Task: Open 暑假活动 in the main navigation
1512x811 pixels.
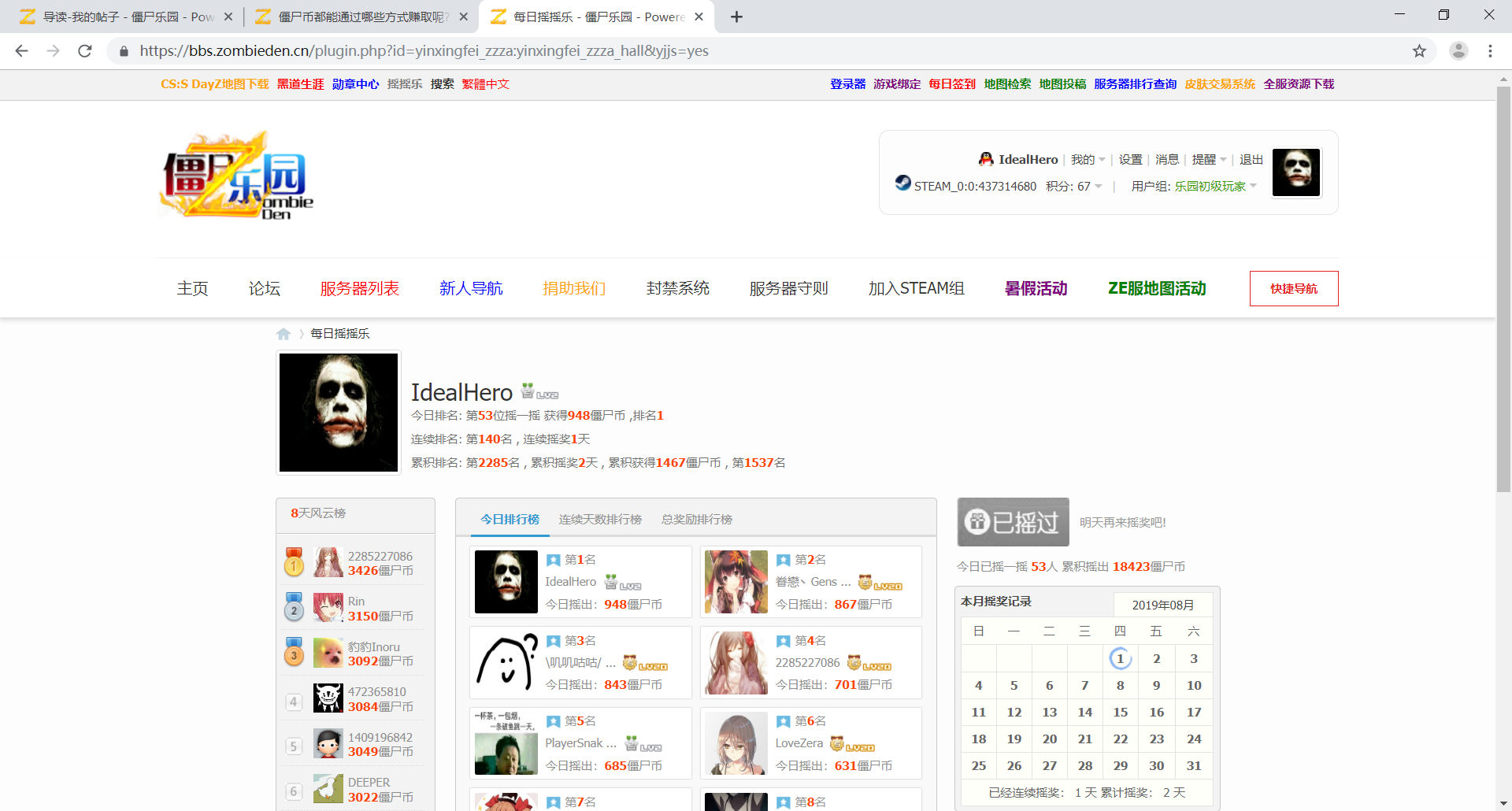Action: 1036,288
